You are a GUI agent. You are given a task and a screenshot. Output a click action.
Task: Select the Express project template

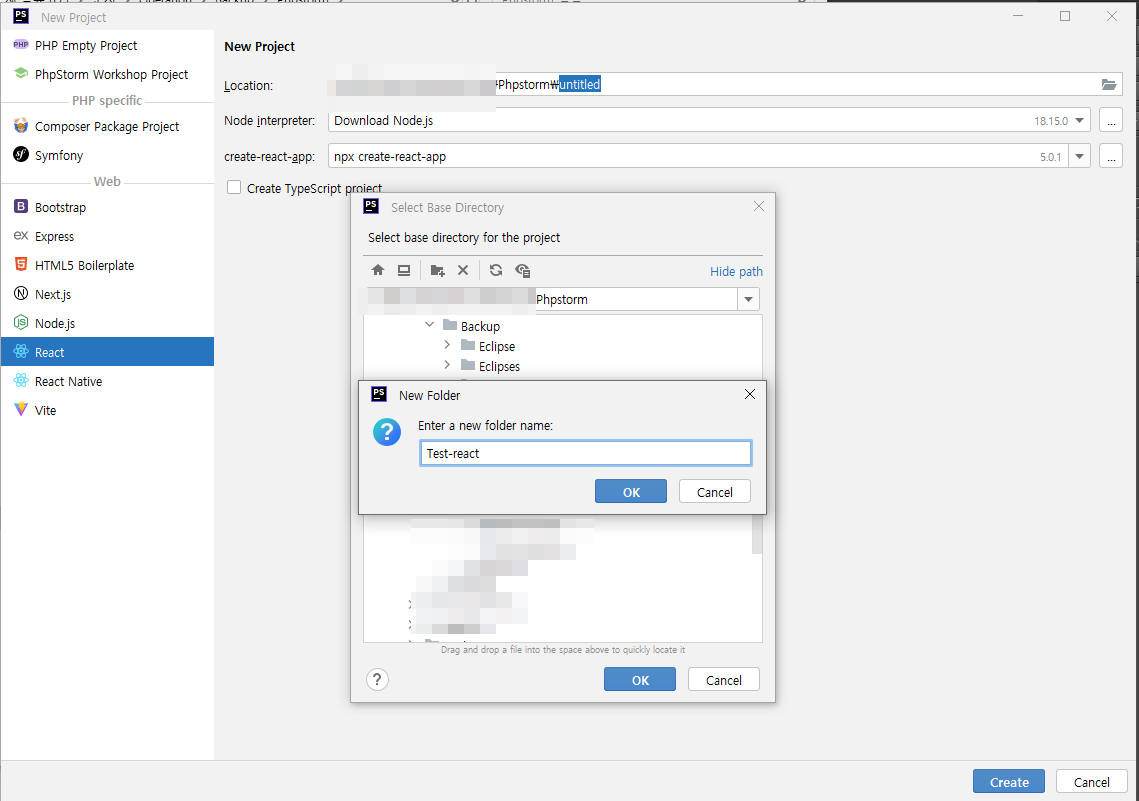pyautogui.click(x=108, y=236)
